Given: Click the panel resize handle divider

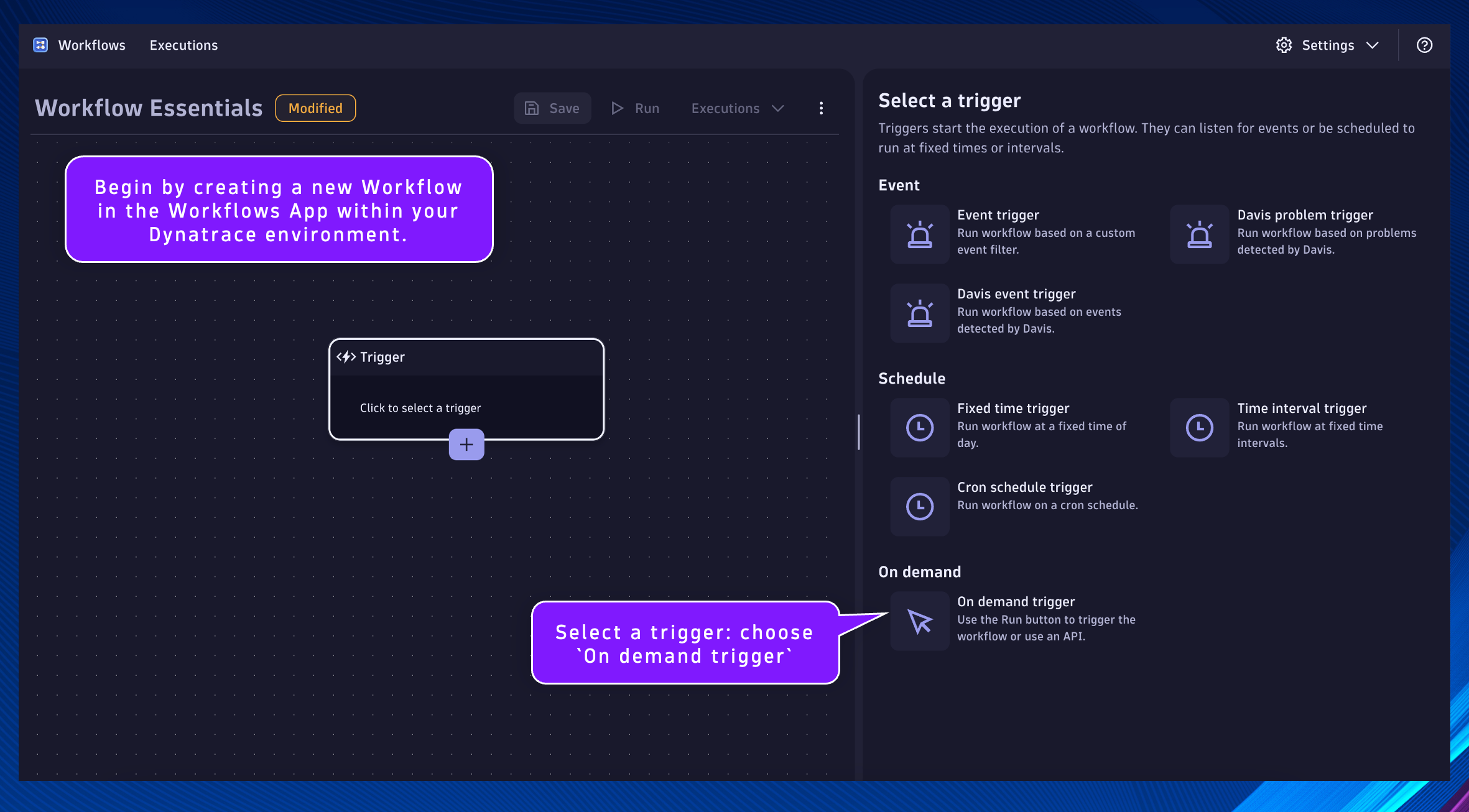Looking at the screenshot, I should 858,431.
